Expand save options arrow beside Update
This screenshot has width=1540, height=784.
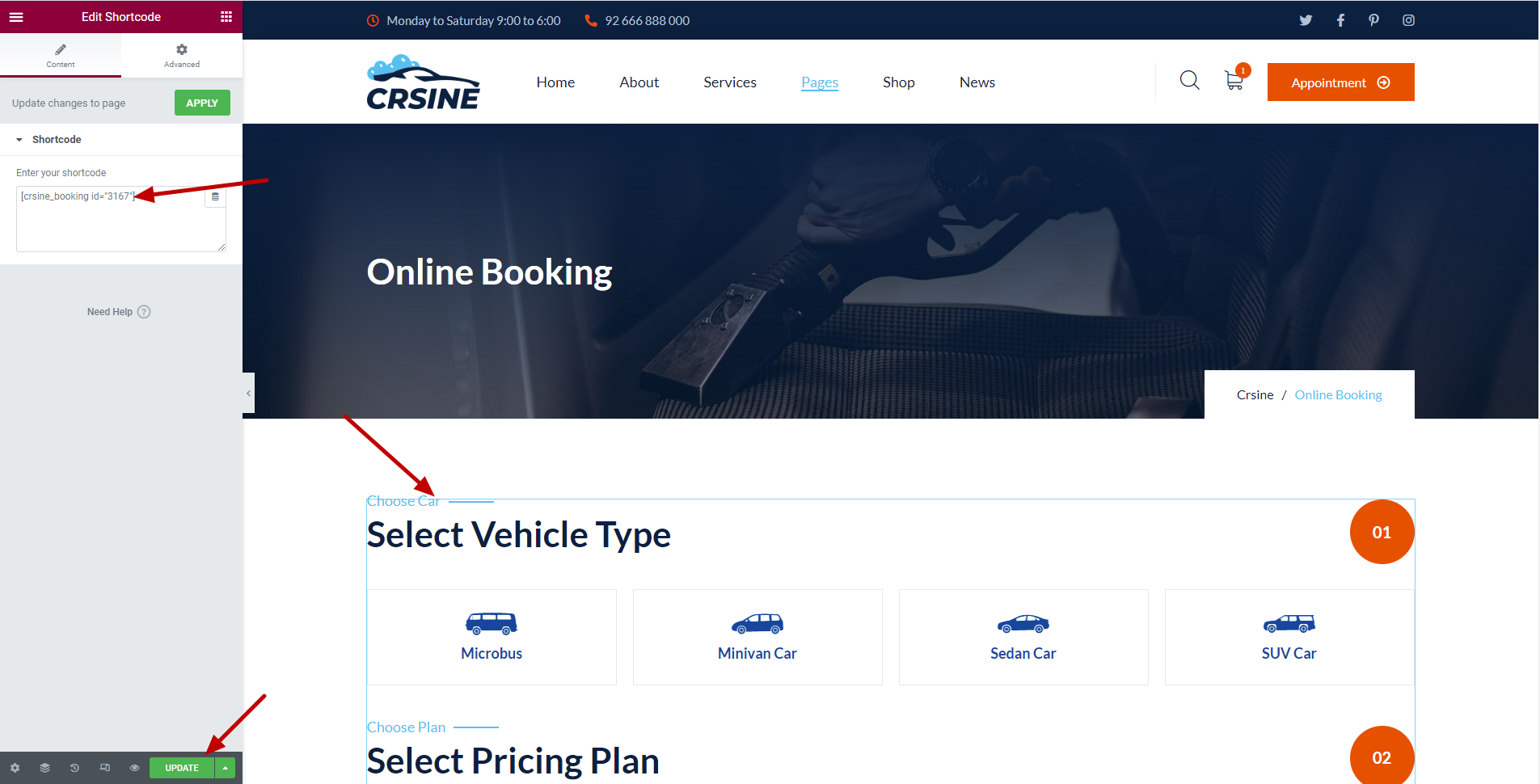[225, 768]
